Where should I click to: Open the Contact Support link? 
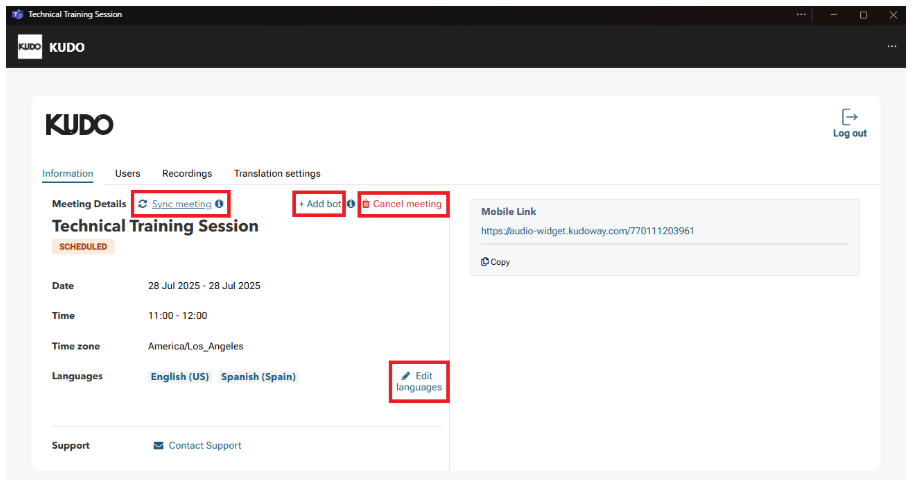(x=205, y=446)
